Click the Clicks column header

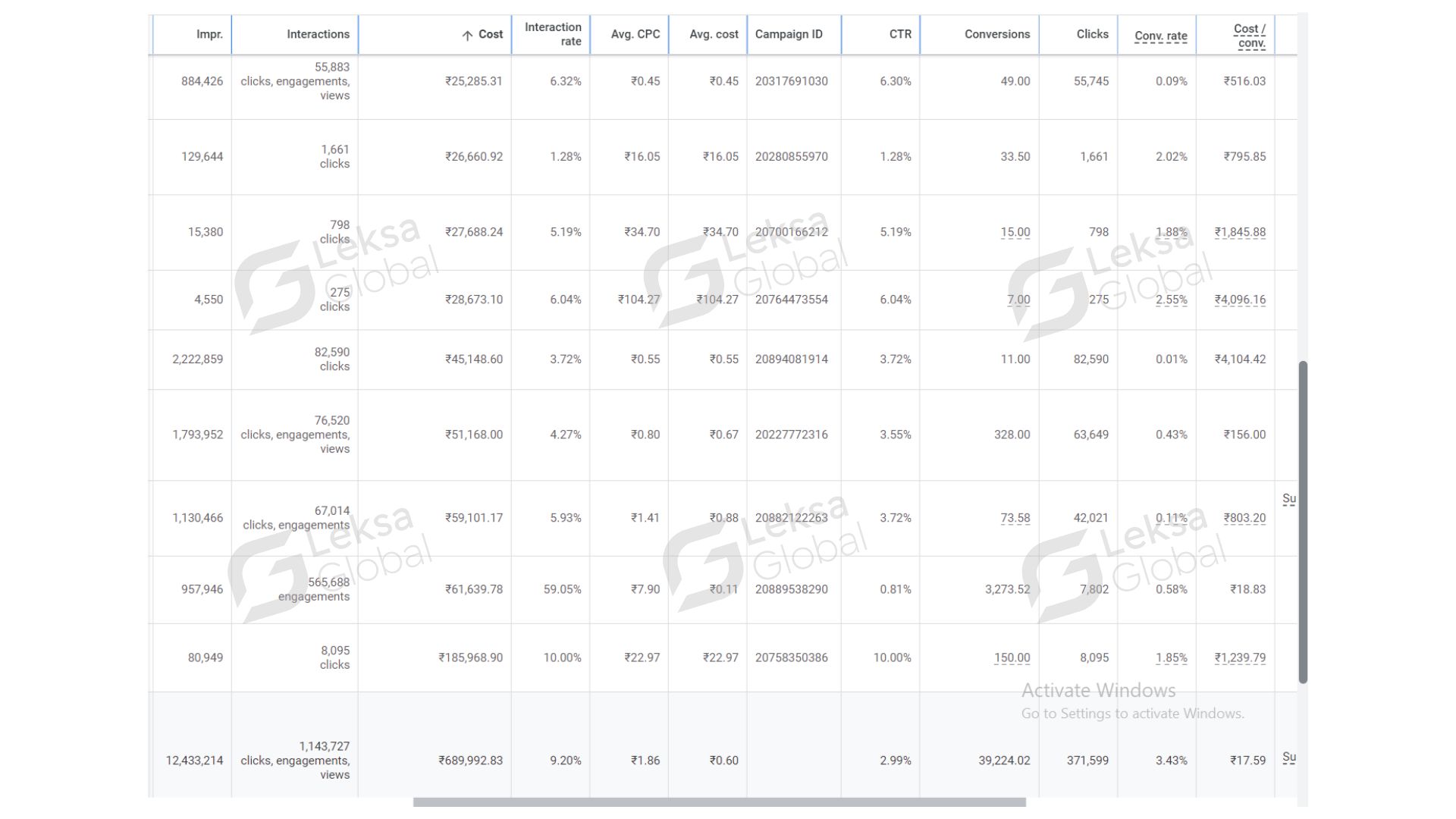(1092, 34)
